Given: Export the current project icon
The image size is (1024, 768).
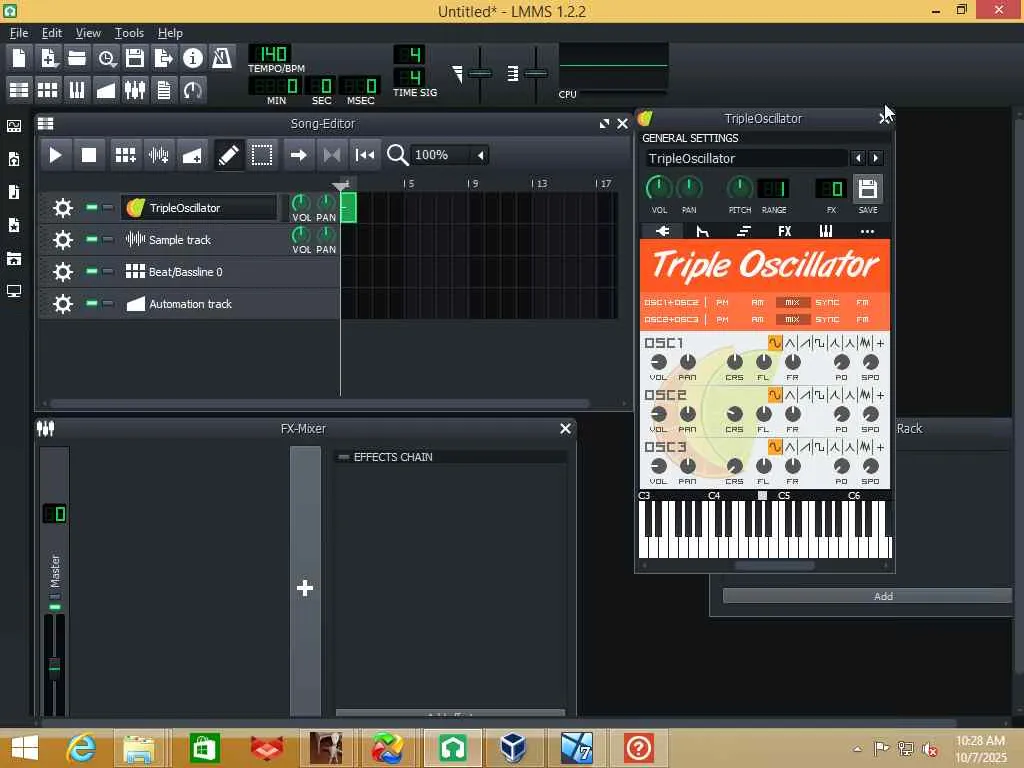Looking at the screenshot, I should 164,58.
